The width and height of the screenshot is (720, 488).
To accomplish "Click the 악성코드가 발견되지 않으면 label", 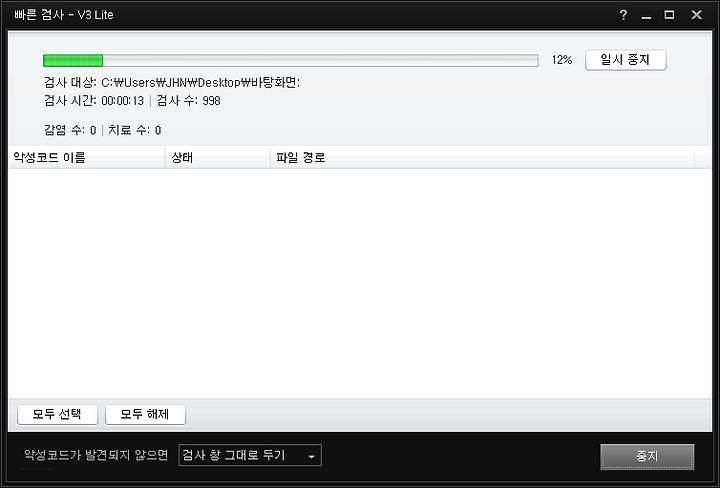I will [x=96, y=455].
